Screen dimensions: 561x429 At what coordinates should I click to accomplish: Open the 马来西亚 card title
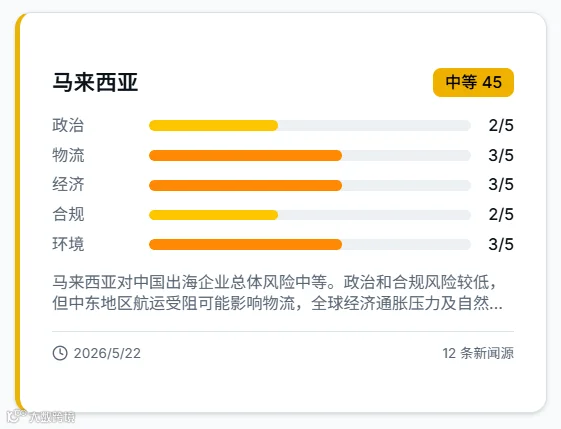coord(95,82)
